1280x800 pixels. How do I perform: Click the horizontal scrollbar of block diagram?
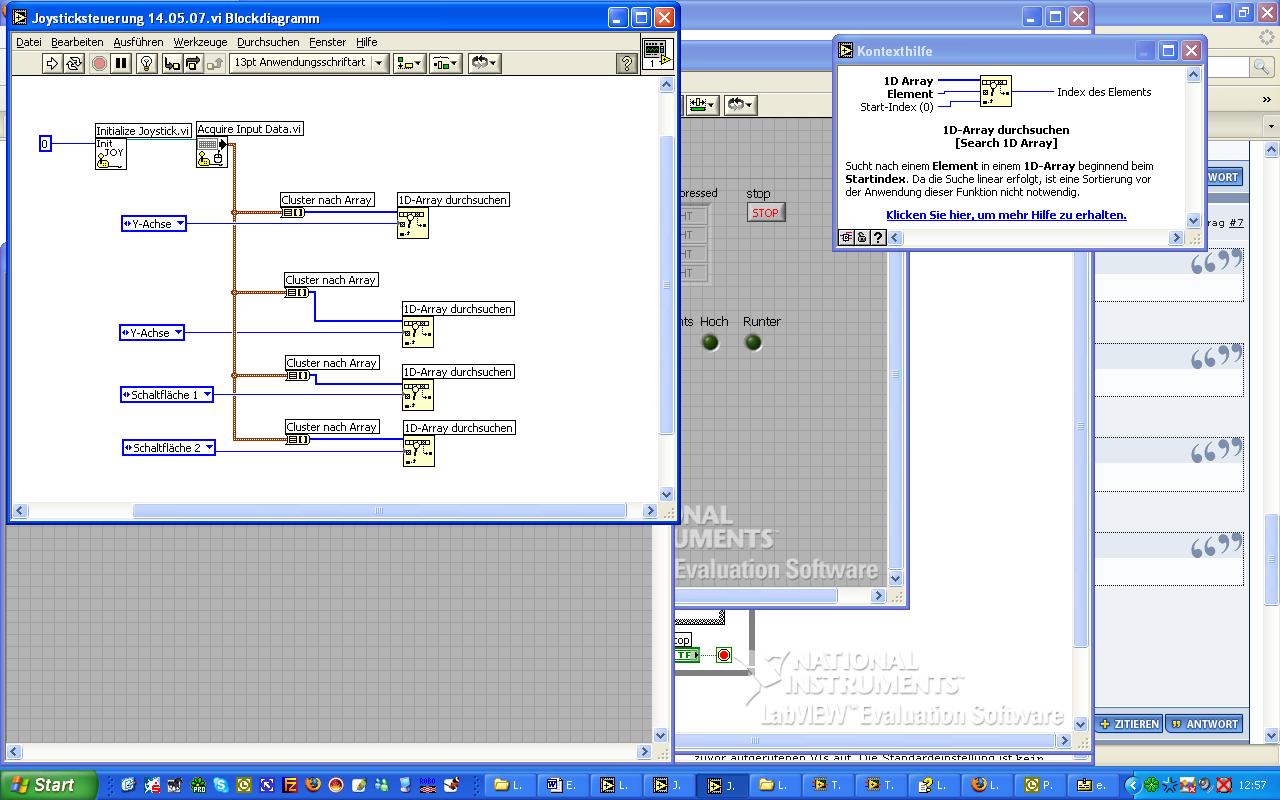point(379,510)
